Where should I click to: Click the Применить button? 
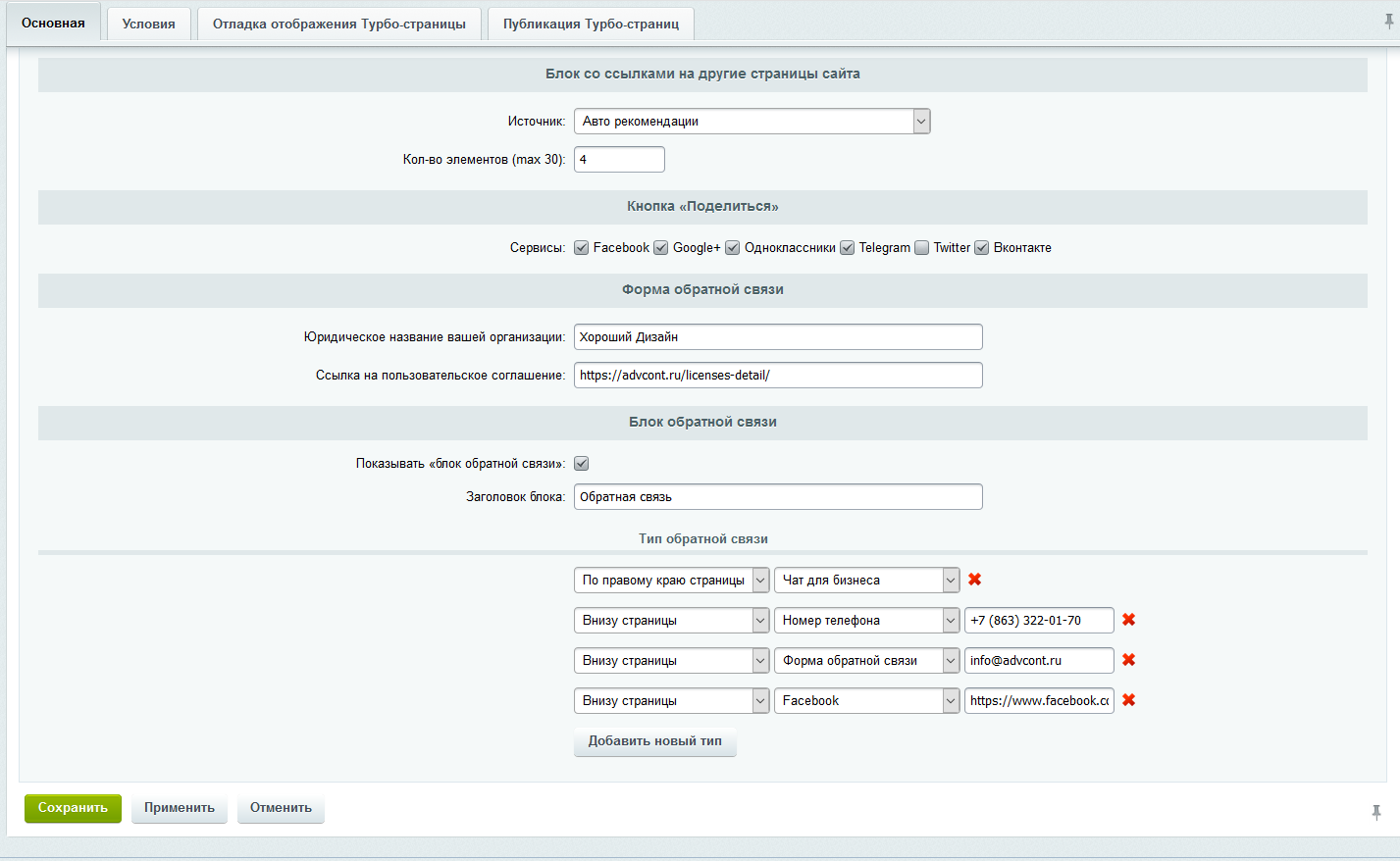click(x=180, y=808)
